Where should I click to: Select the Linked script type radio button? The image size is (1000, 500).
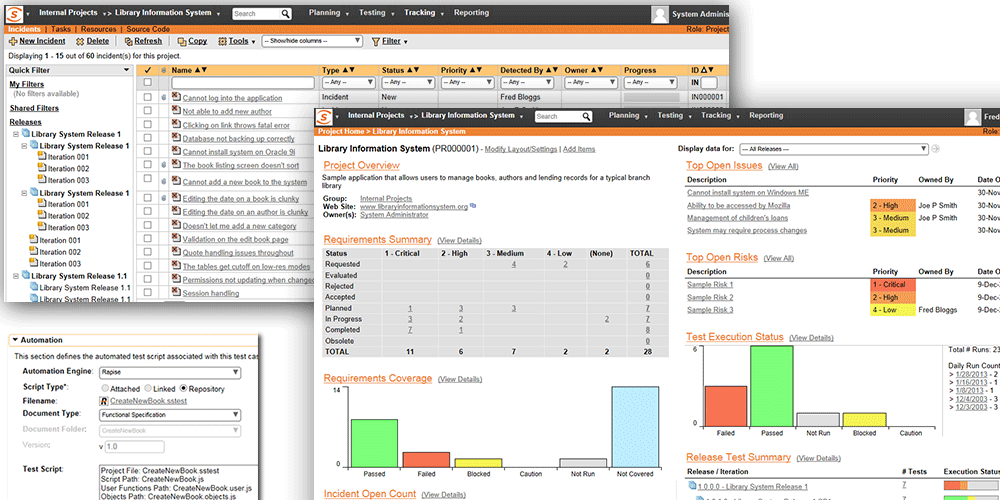148,388
